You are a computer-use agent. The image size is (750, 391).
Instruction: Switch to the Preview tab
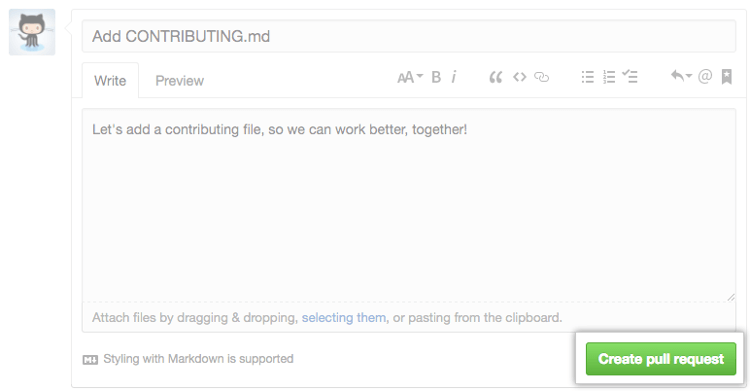click(x=179, y=80)
